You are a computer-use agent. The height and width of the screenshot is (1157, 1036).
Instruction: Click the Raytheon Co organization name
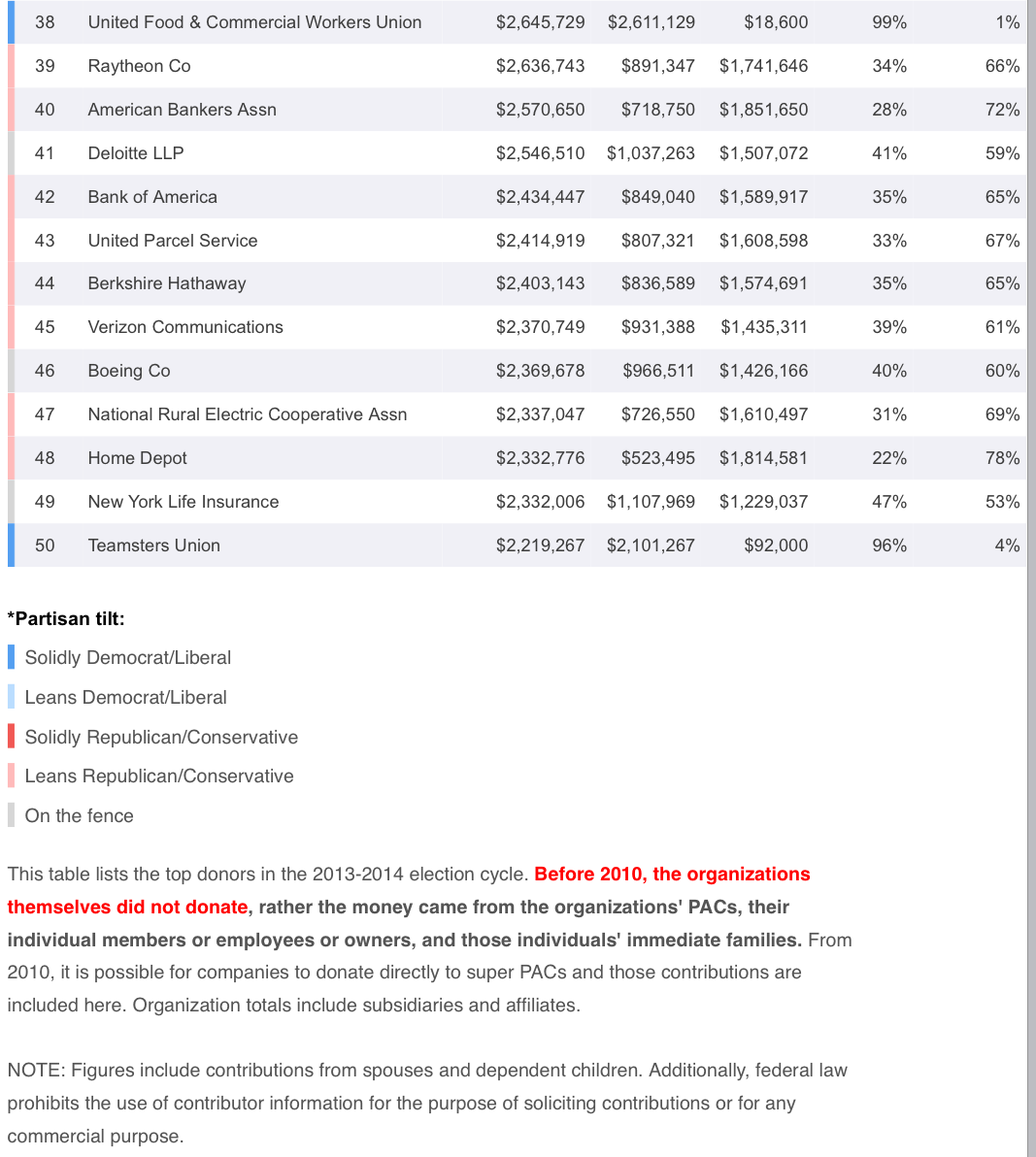point(139,66)
